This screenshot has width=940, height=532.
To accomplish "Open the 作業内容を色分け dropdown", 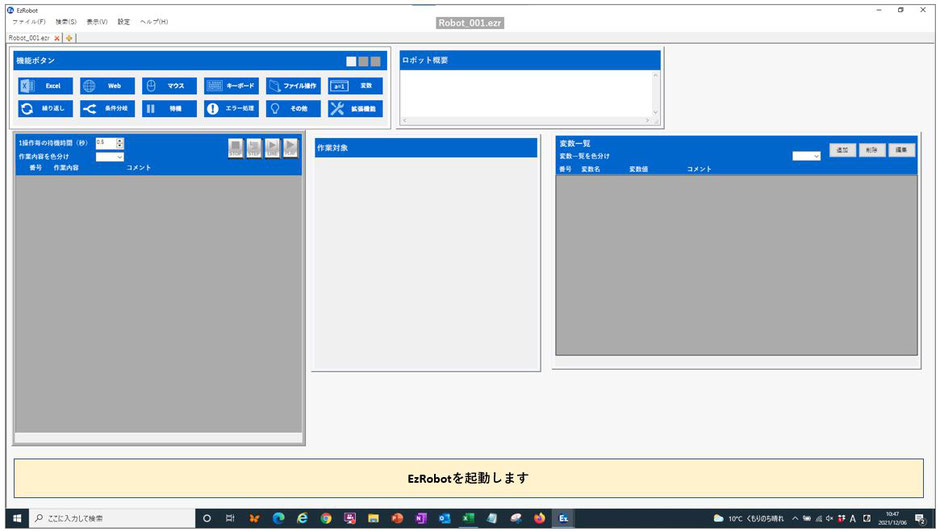I will (x=110, y=157).
